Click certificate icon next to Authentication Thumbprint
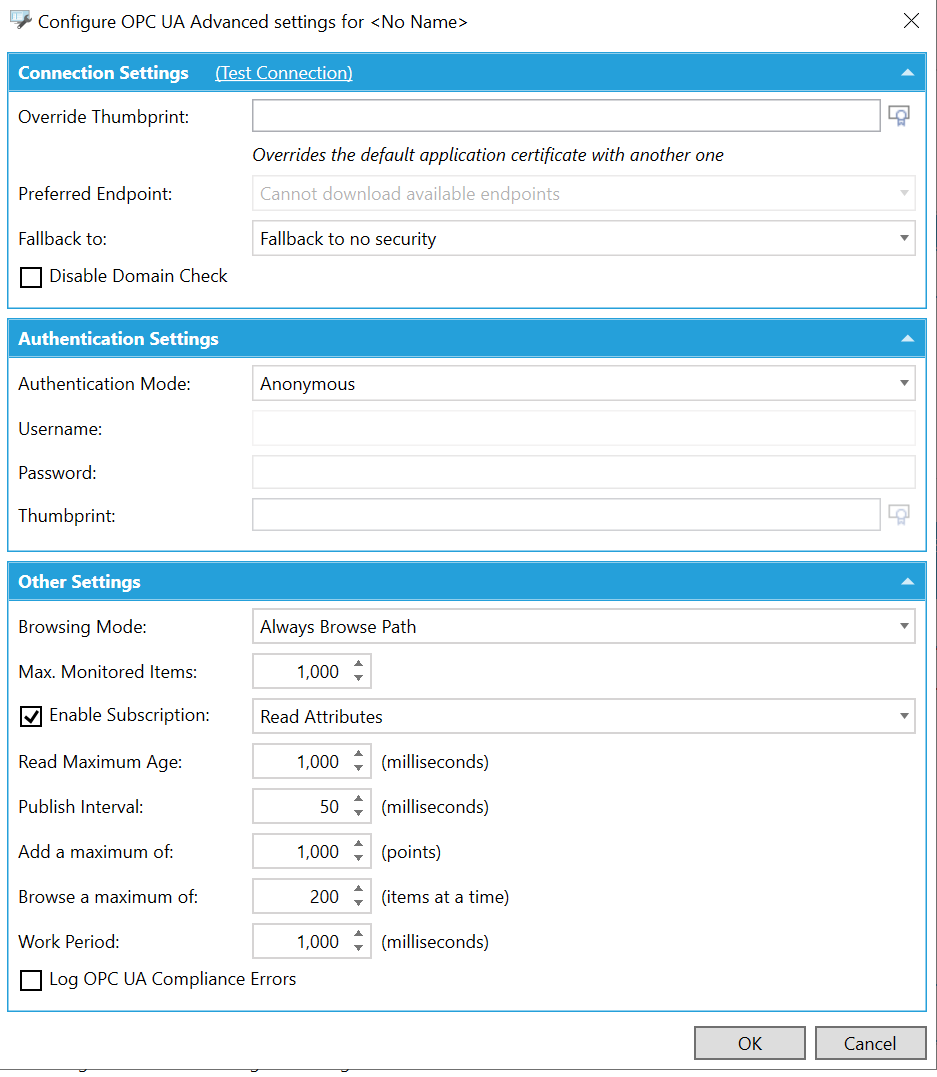This screenshot has height=1077, width=937. [899, 516]
